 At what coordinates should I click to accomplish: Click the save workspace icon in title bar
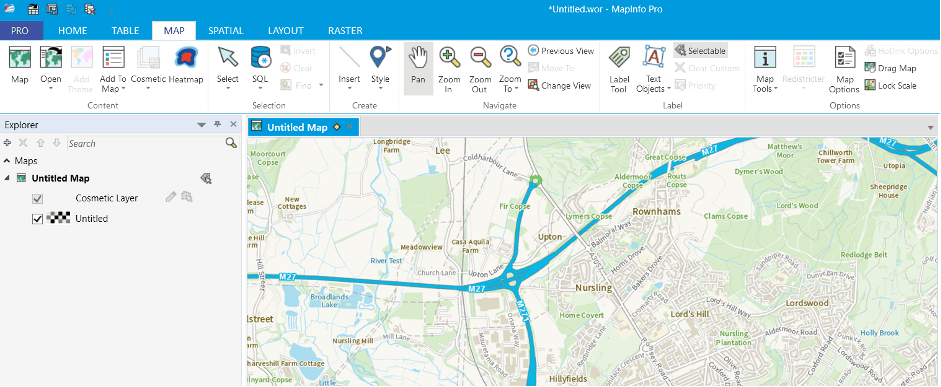(x=52, y=9)
